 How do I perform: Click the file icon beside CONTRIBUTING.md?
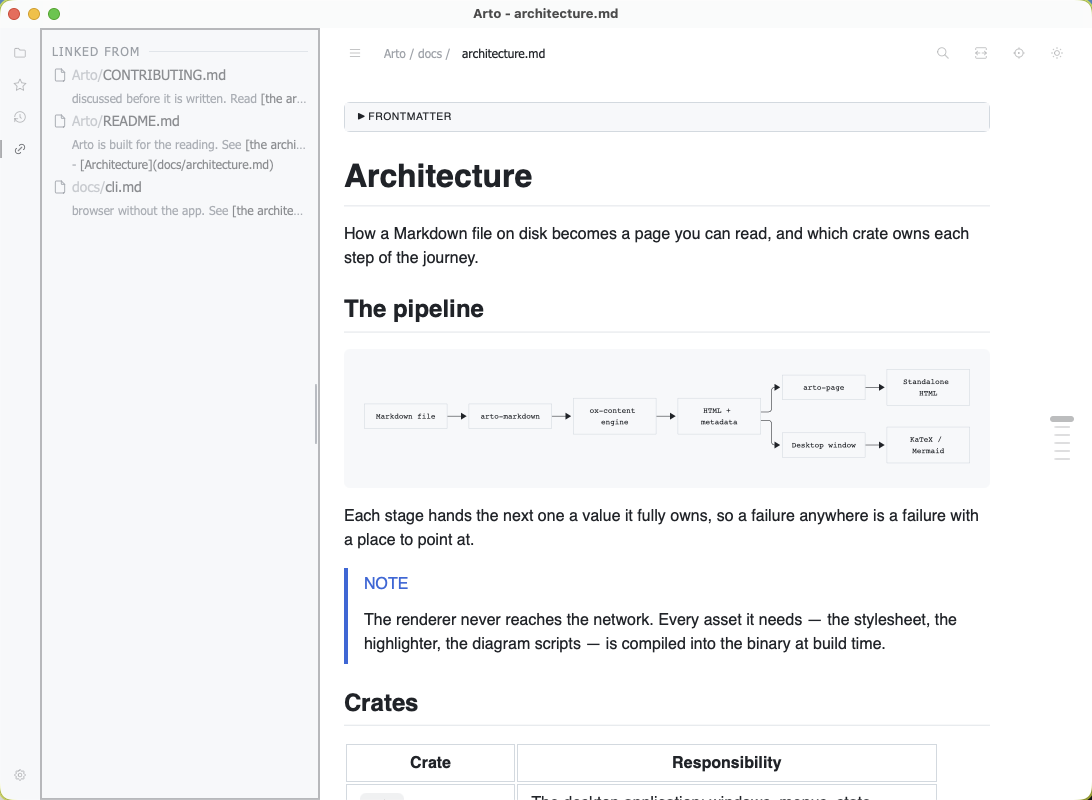[x=60, y=75]
